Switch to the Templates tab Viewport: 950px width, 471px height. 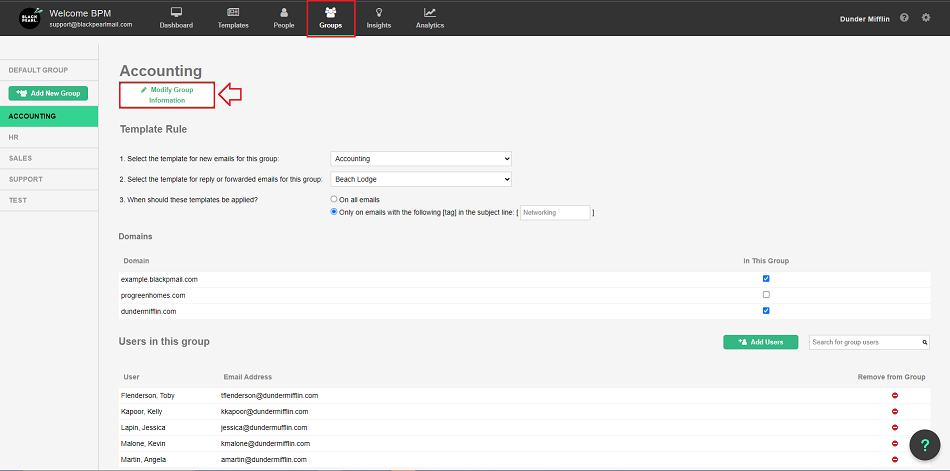coord(233,18)
